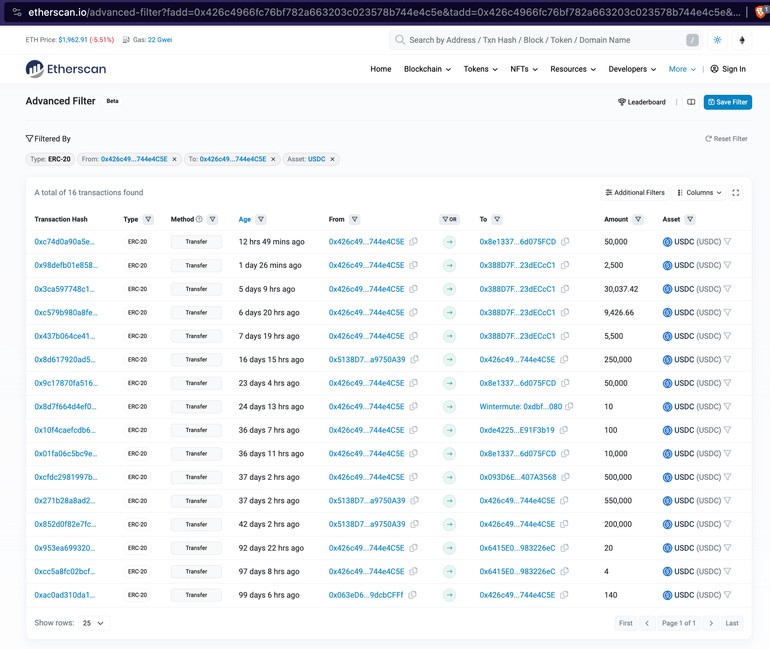The height and width of the screenshot is (649, 770).
Task: Open the documentation book icon beside Leaderboard
Action: pyautogui.click(x=691, y=102)
